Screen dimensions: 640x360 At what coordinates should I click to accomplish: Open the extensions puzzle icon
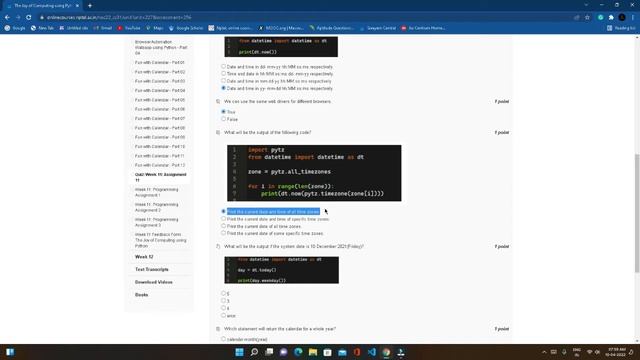click(611, 18)
